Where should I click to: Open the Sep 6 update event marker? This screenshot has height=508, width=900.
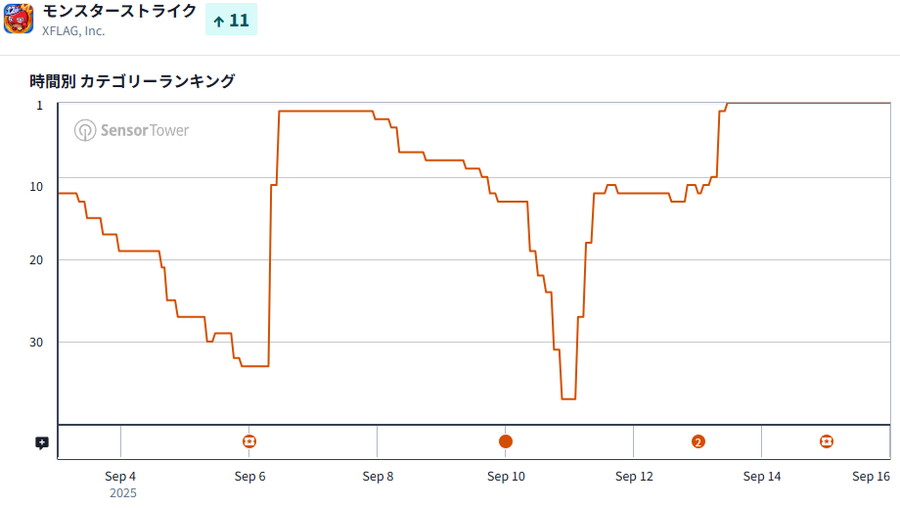tap(249, 441)
